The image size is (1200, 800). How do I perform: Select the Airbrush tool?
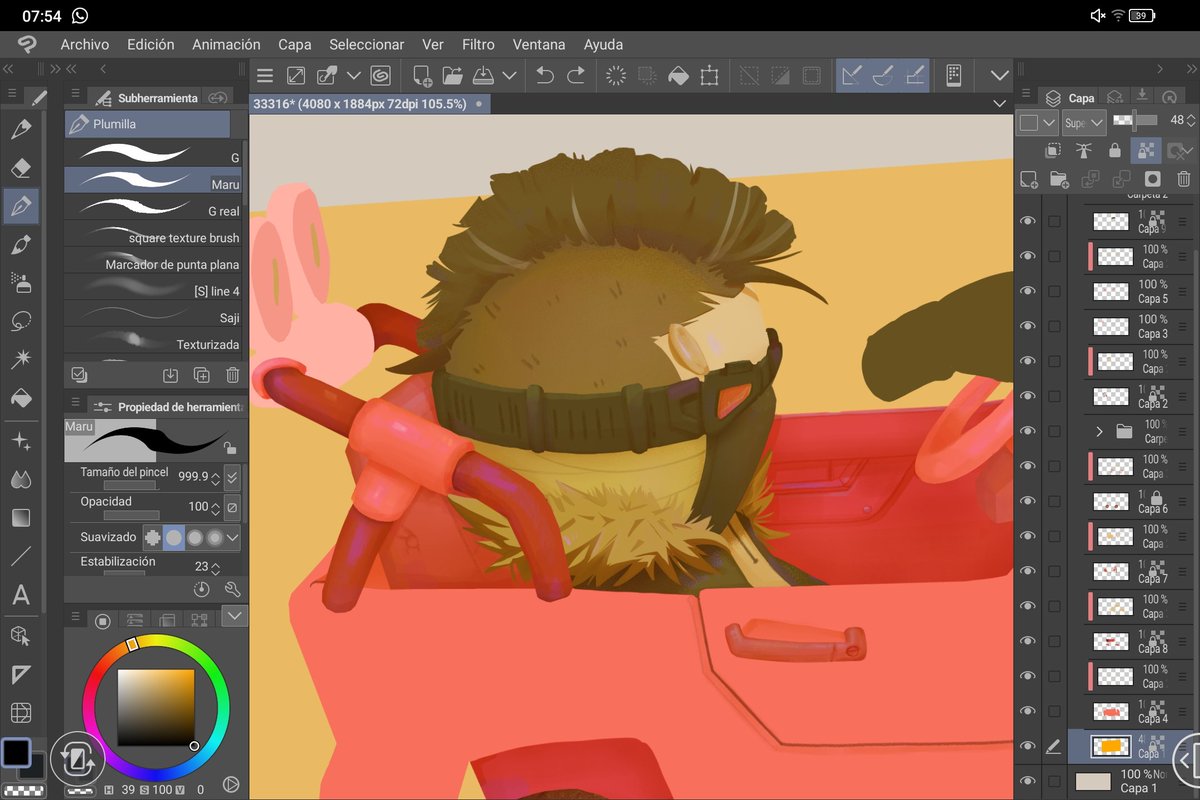21,284
